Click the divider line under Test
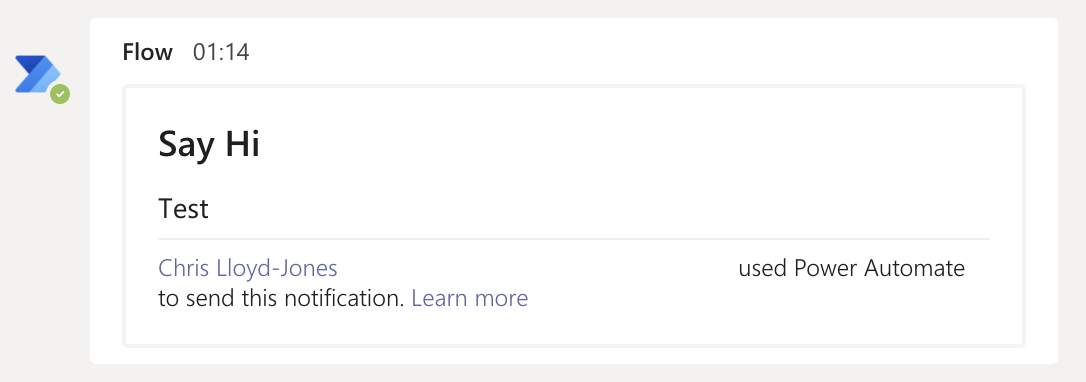 [573, 239]
